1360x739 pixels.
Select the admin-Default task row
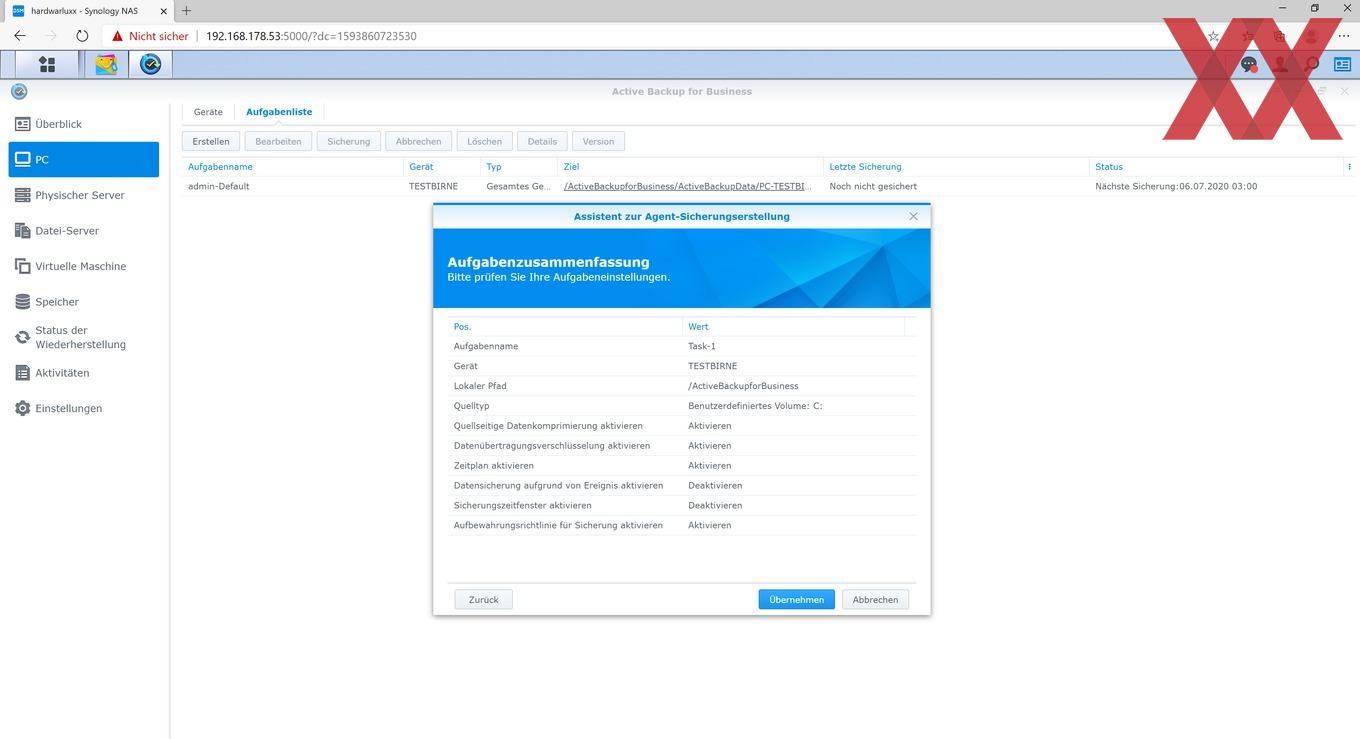pos(768,186)
